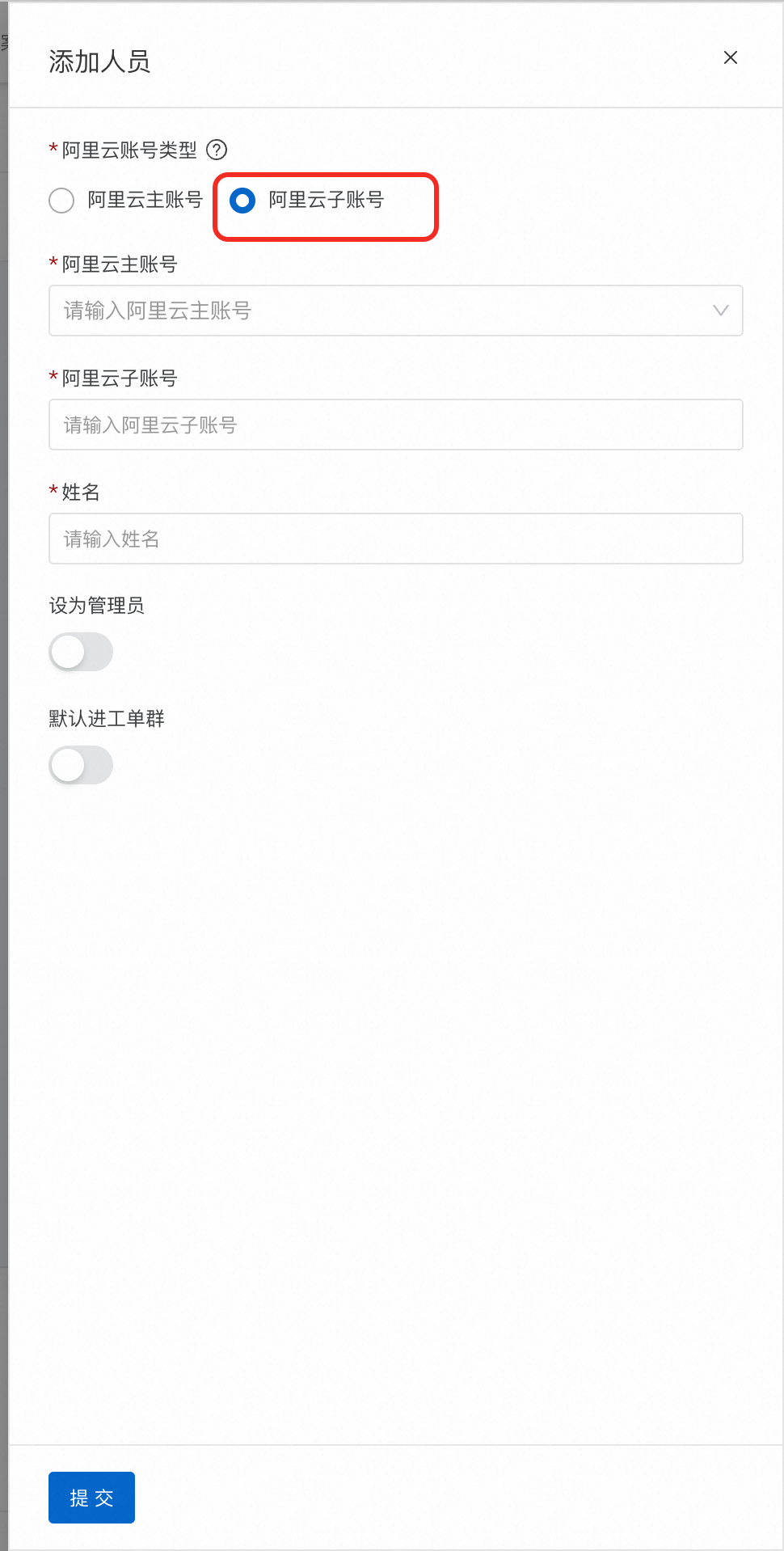The image size is (784, 1551).
Task: Click the 添加人员 panel title
Action: tap(99, 61)
